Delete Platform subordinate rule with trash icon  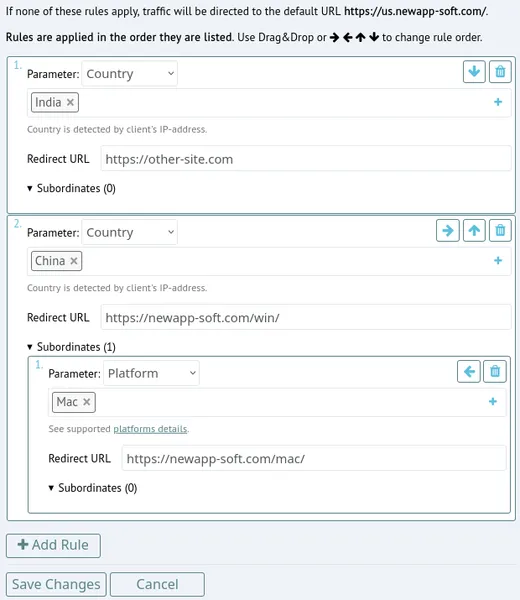[495, 371]
